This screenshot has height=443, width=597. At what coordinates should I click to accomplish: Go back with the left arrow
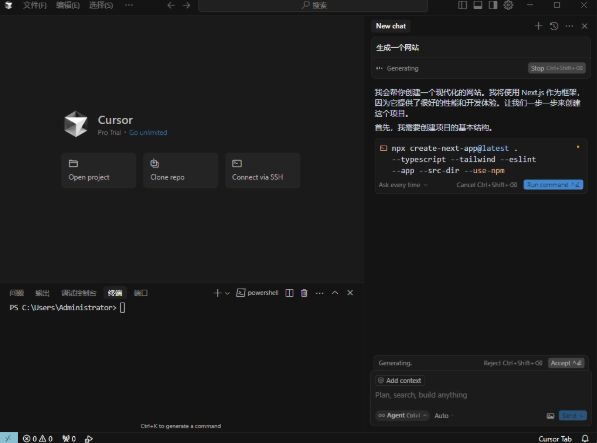point(171,5)
